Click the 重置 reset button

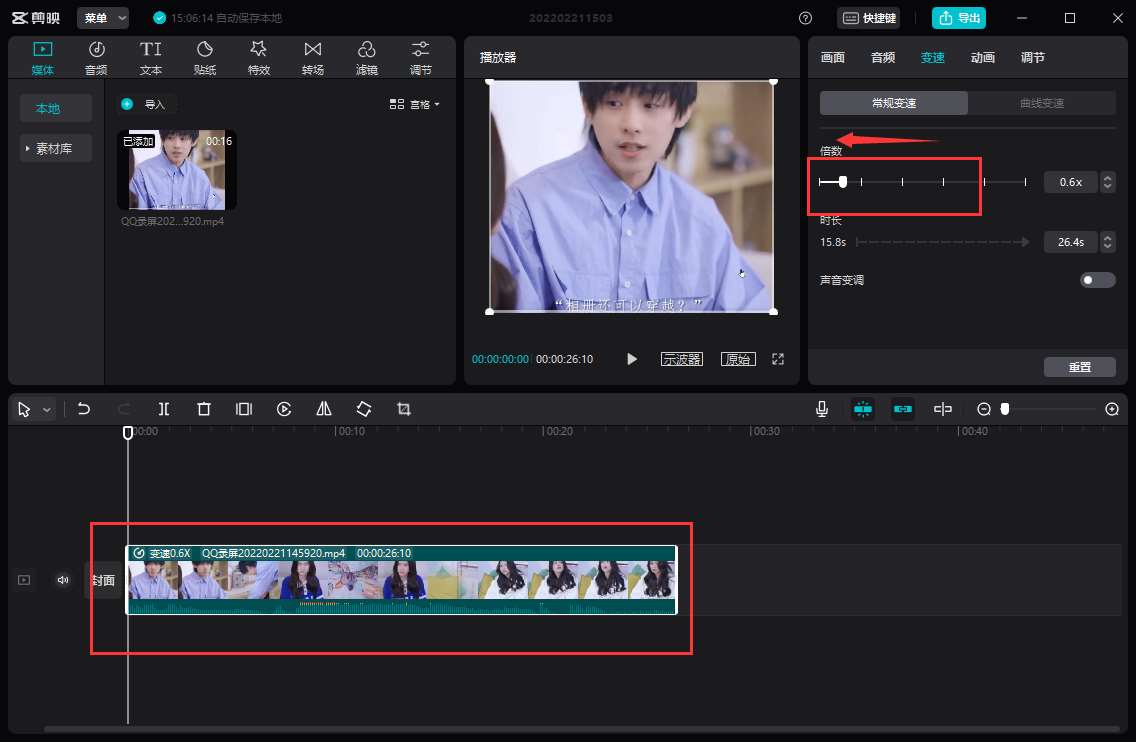point(1080,367)
